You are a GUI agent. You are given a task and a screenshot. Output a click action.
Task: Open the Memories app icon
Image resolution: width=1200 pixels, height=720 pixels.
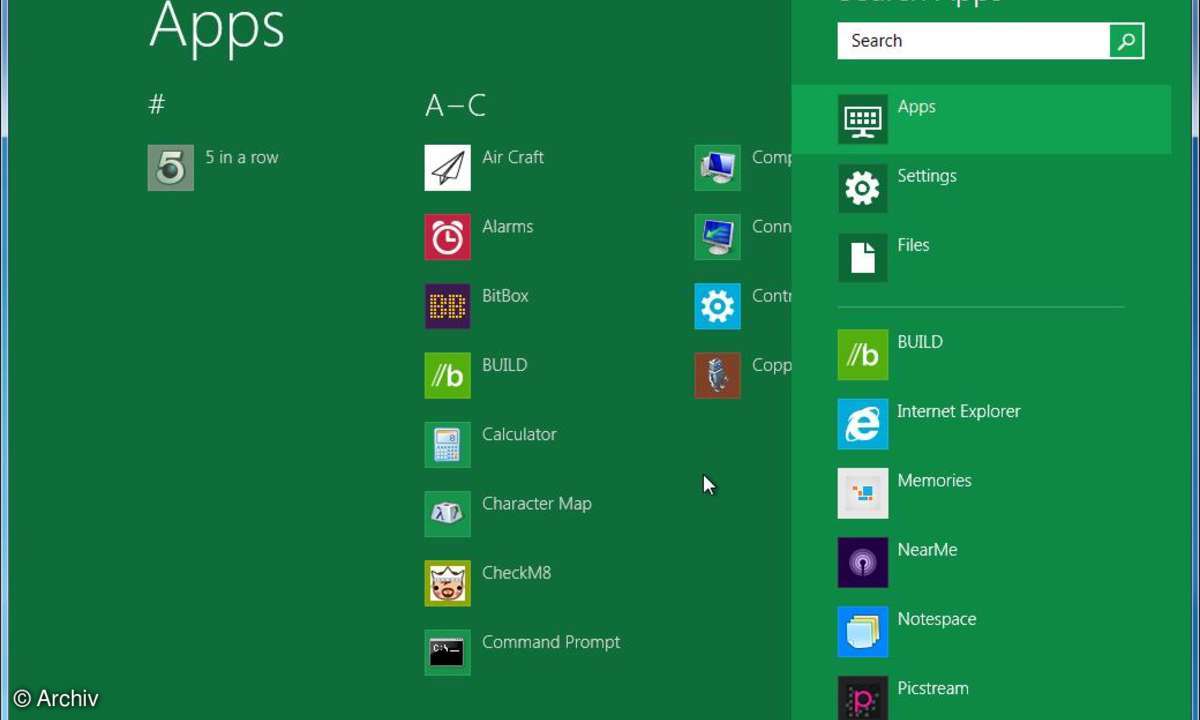(x=862, y=493)
